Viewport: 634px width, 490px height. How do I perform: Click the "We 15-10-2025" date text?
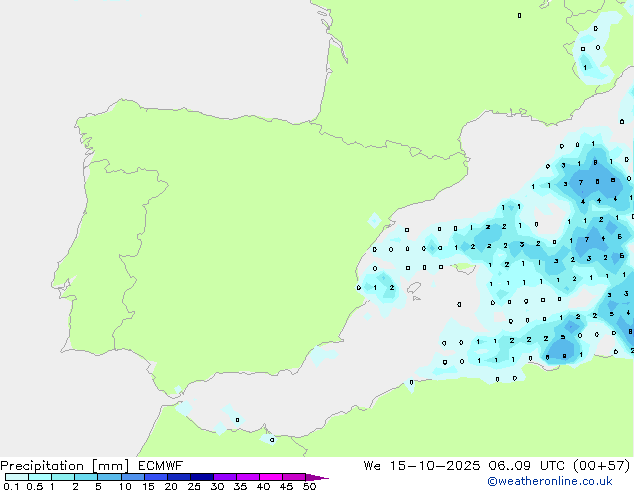click(x=422, y=466)
